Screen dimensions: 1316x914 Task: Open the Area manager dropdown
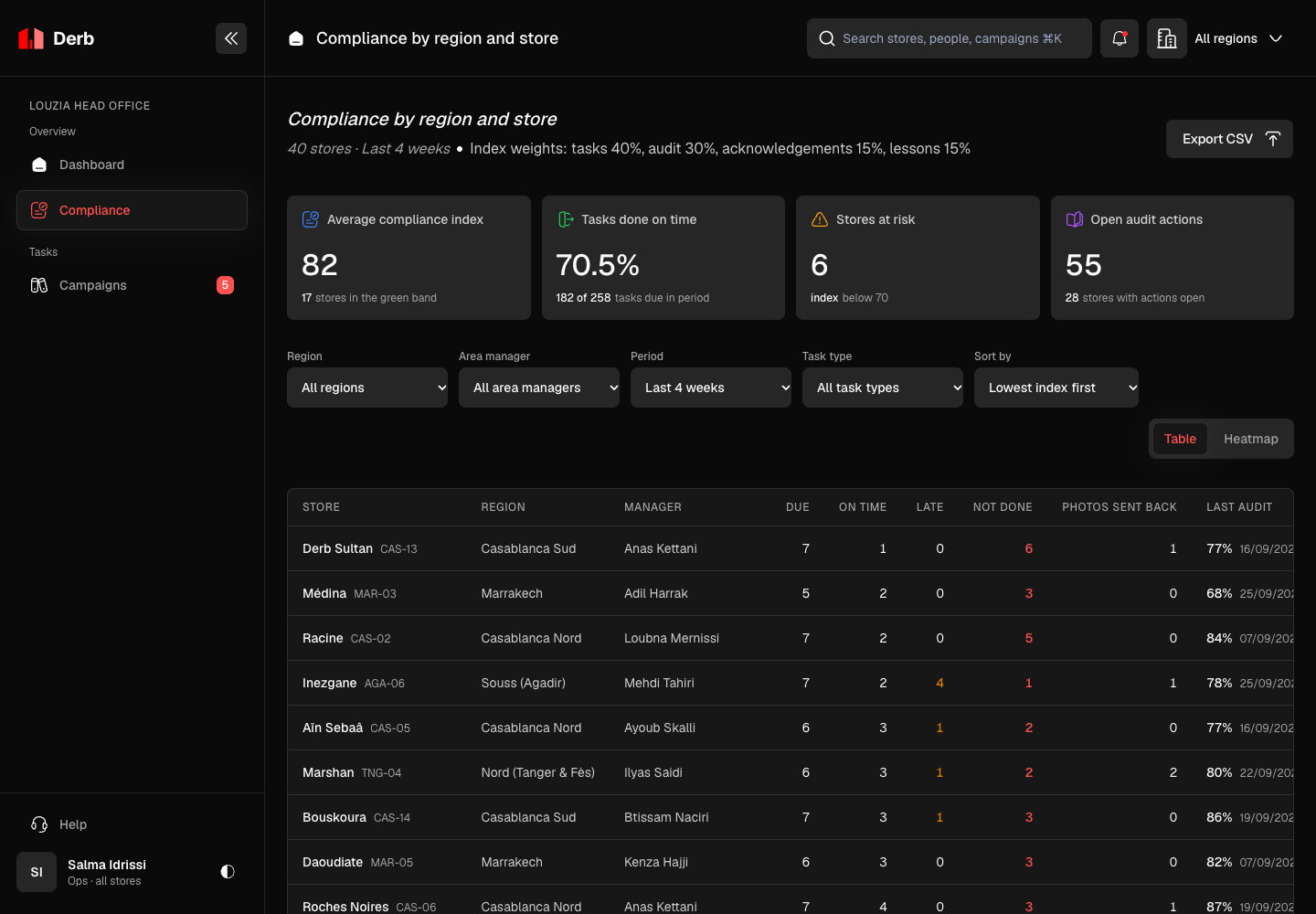539,388
